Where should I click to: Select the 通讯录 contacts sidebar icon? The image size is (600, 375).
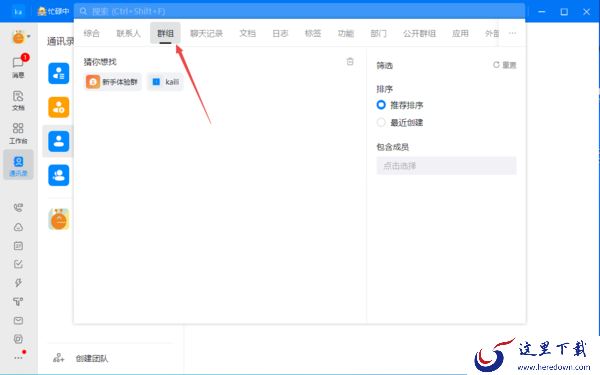(18, 165)
